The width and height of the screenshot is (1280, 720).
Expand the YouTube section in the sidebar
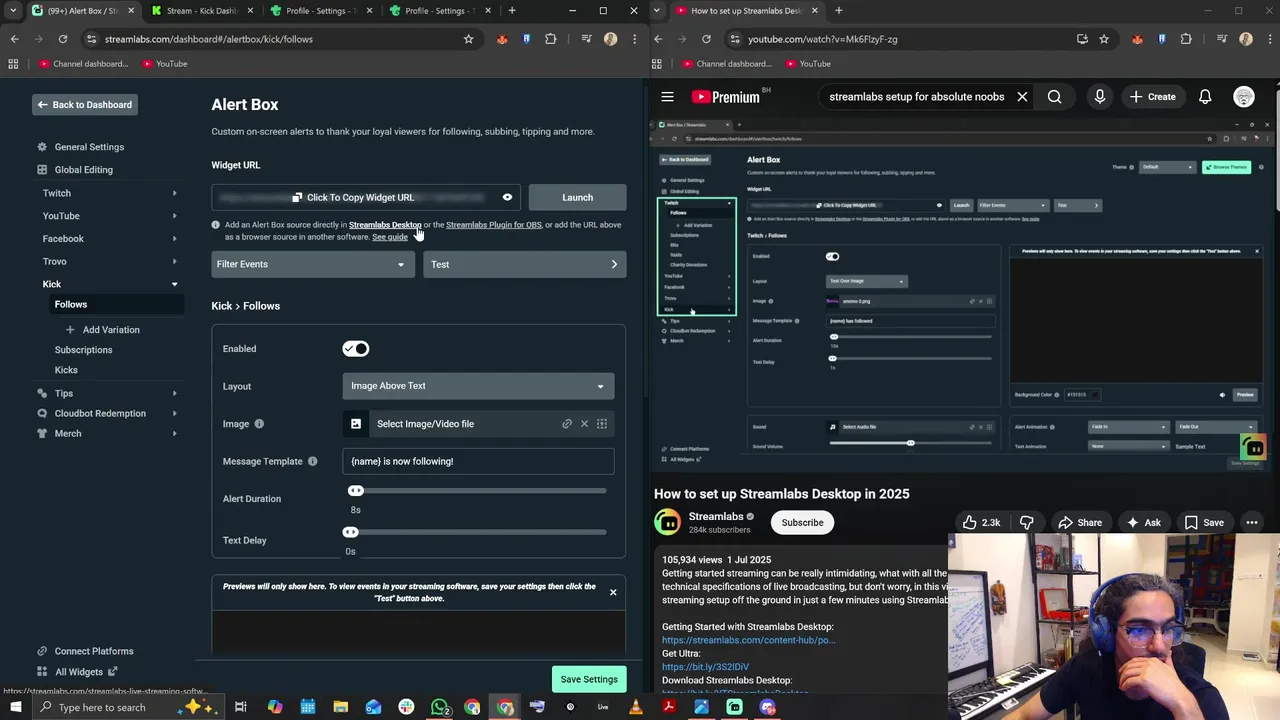click(x=174, y=216)
